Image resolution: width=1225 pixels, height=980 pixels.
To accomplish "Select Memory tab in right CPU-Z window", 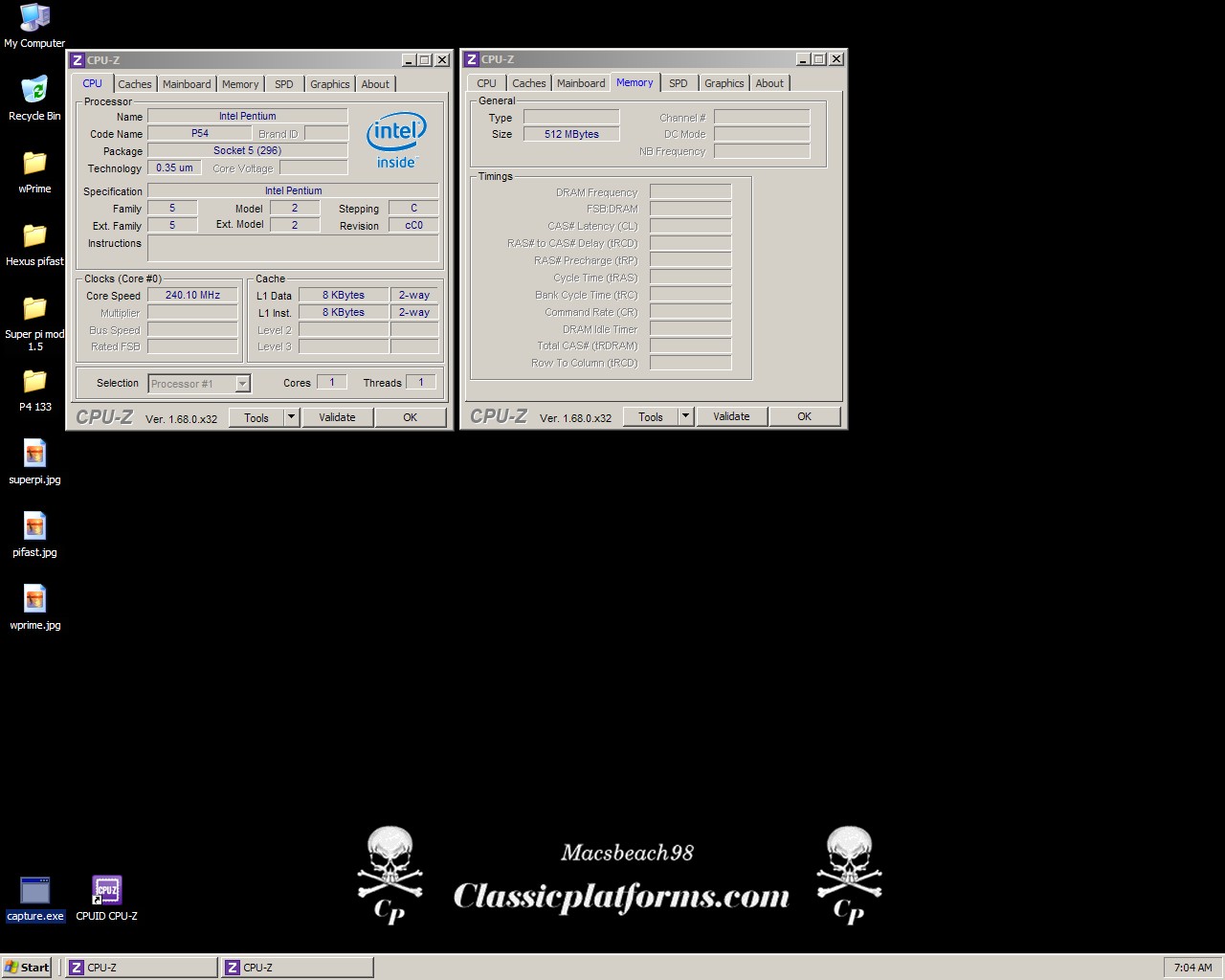I will coord(635,82).
